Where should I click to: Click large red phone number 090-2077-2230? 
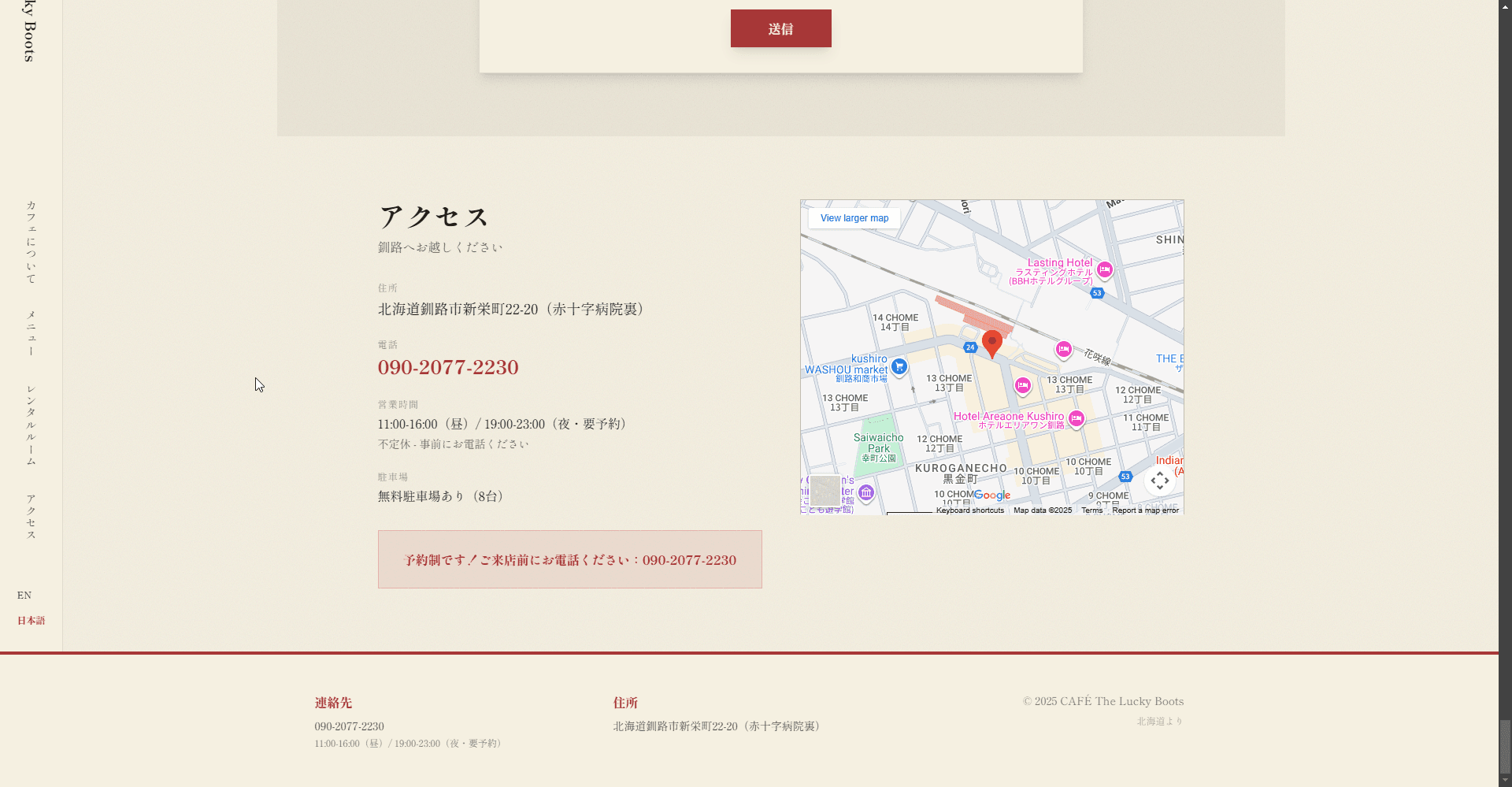tap(448, 367)
